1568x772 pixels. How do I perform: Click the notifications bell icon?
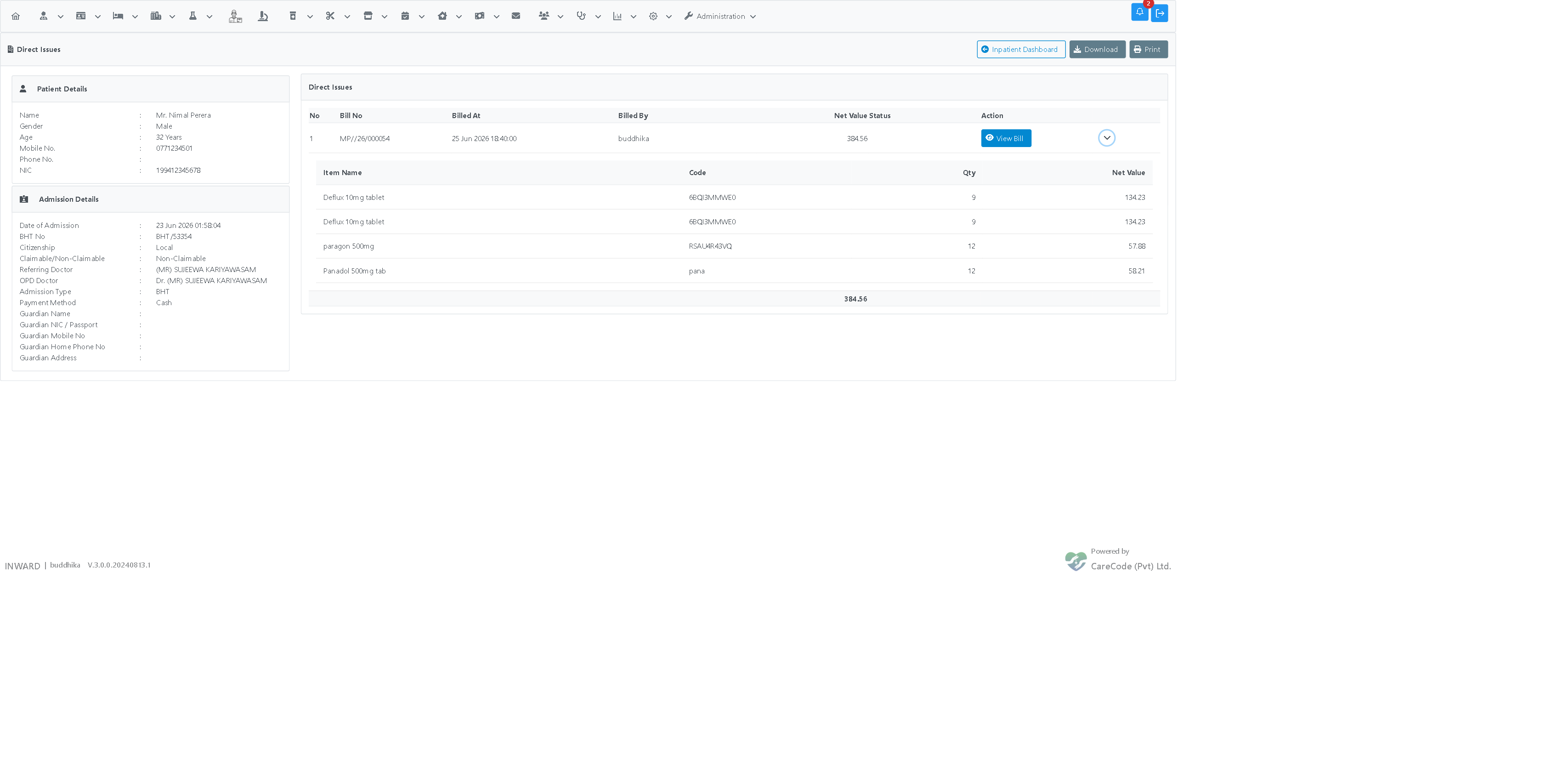1139,12
